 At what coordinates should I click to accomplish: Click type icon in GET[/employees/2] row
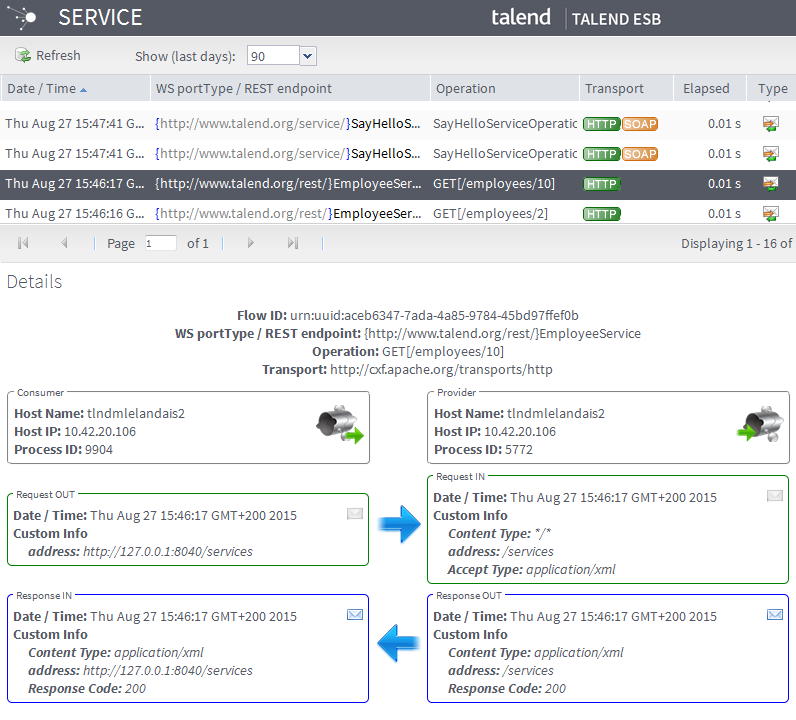click(x=771, y=213)
